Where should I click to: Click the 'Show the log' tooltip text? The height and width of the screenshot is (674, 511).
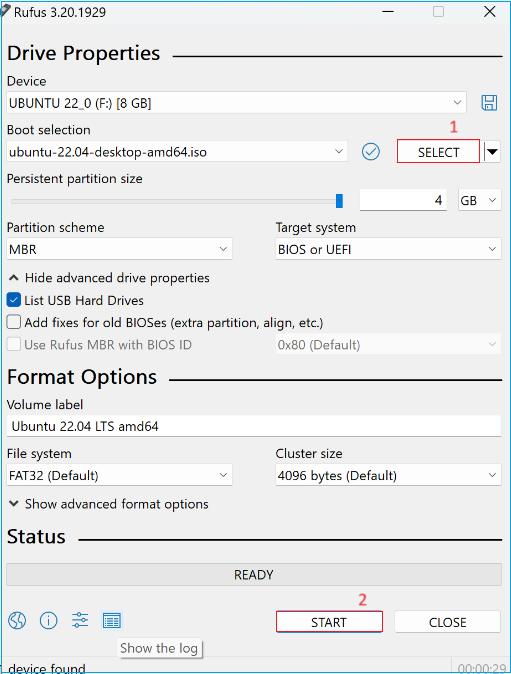[159, 648]
